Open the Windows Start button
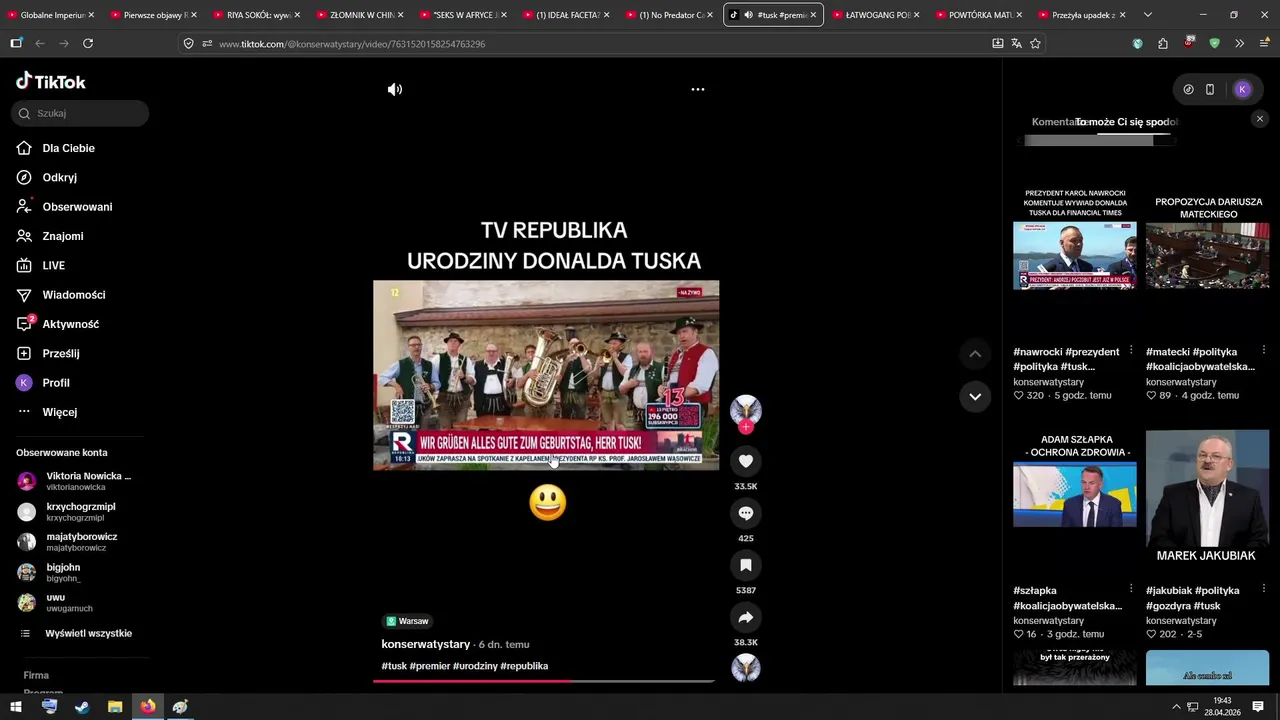The height and width of the screenshot is (720, 1280). tap(16, 707)
